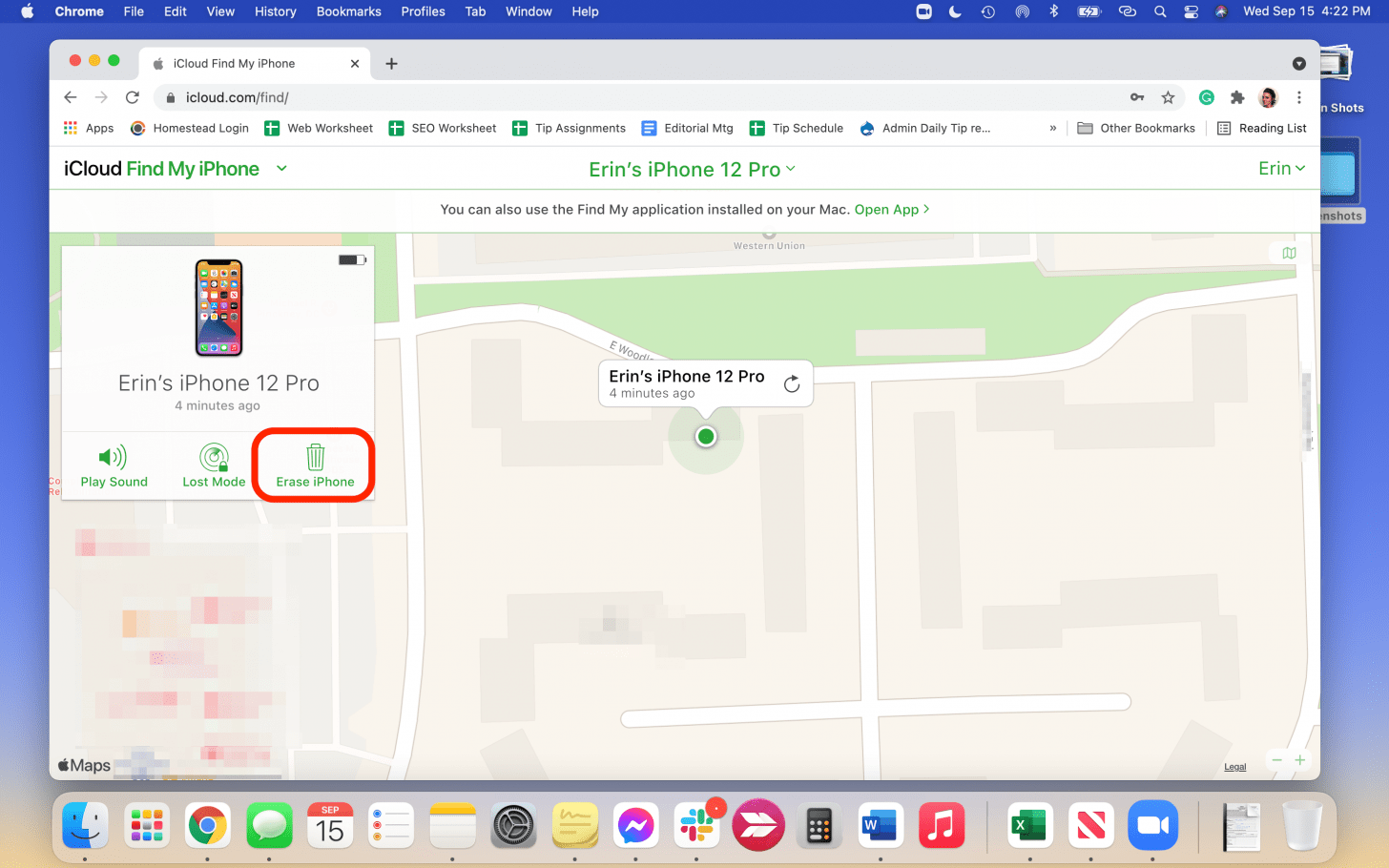Select the iCloud Find My iPhone tab

coord(253,64)
